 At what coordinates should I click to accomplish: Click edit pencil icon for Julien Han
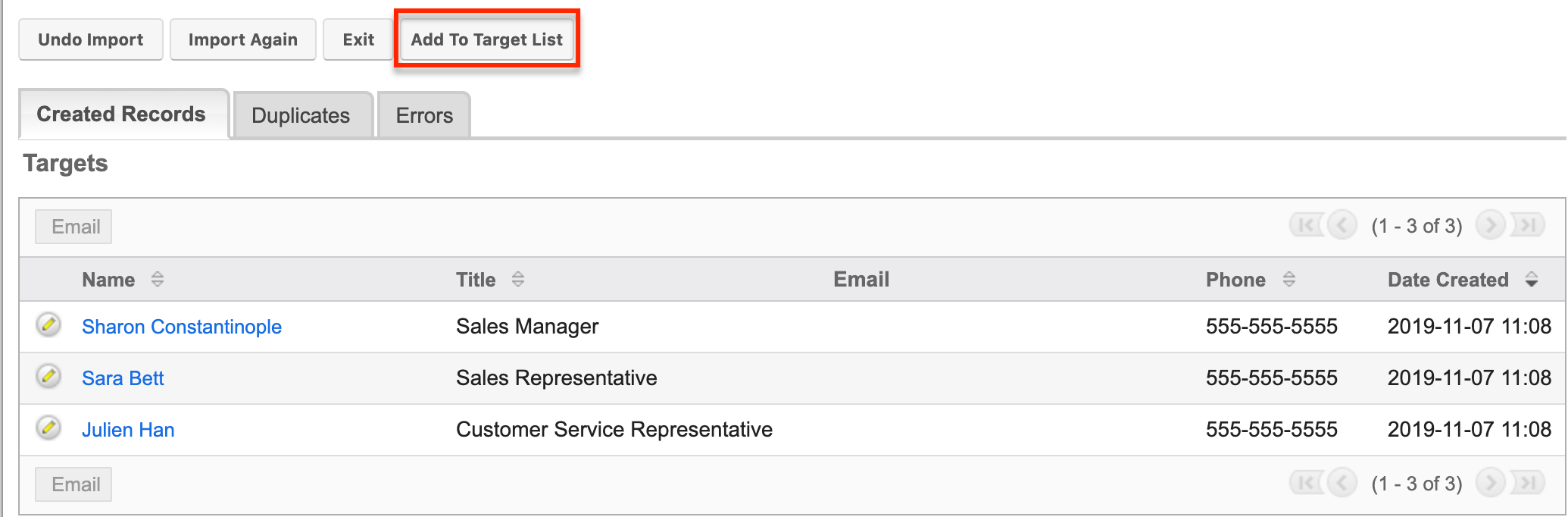coord(48,428)
